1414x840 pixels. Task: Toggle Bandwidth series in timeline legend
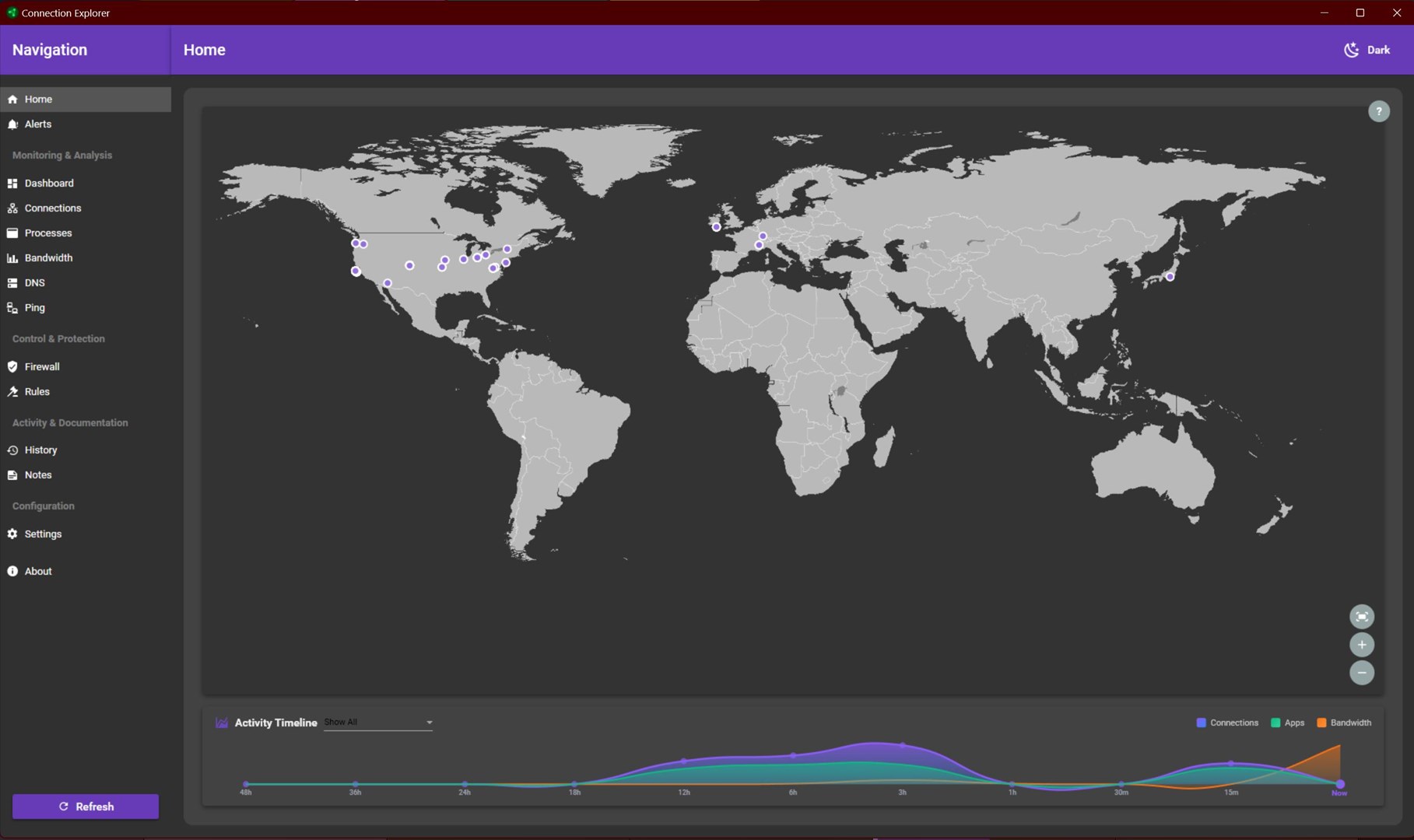(1344, 723)
